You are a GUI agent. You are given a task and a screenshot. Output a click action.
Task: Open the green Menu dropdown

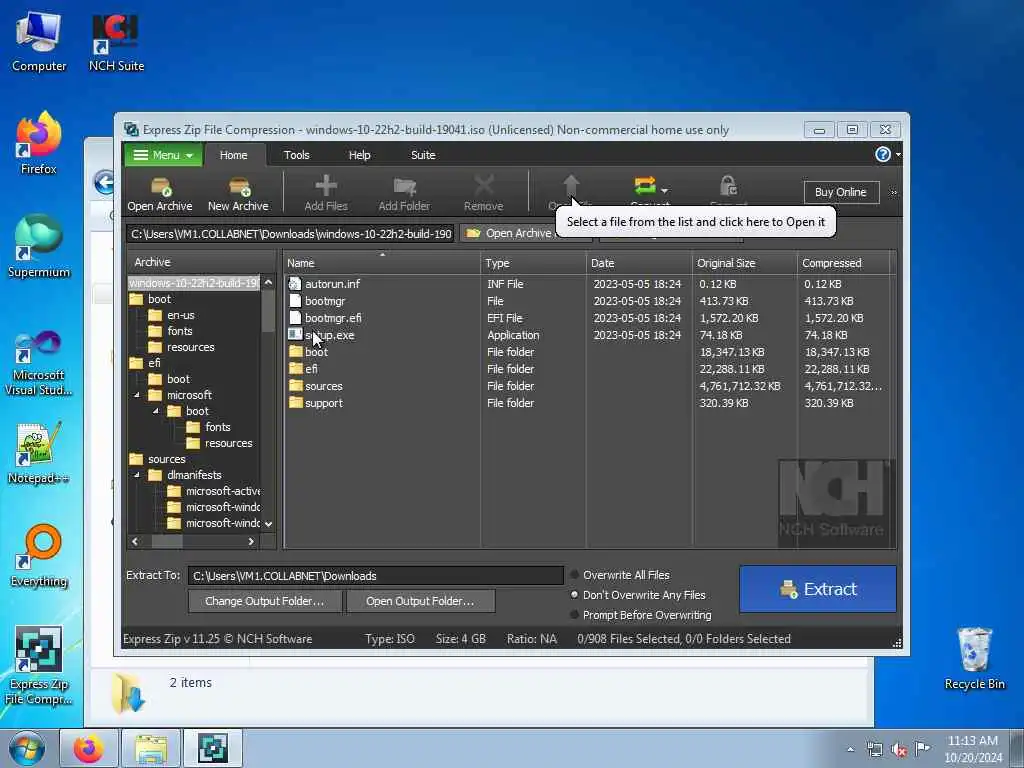(163, 155)
